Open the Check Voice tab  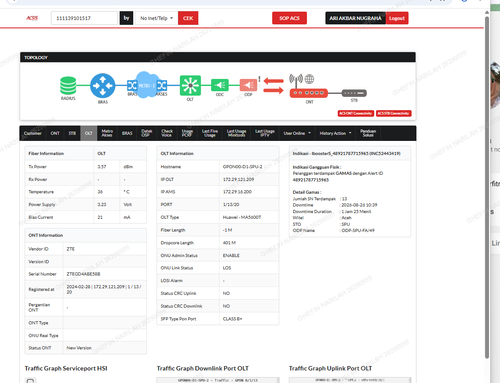click(167, 133)
